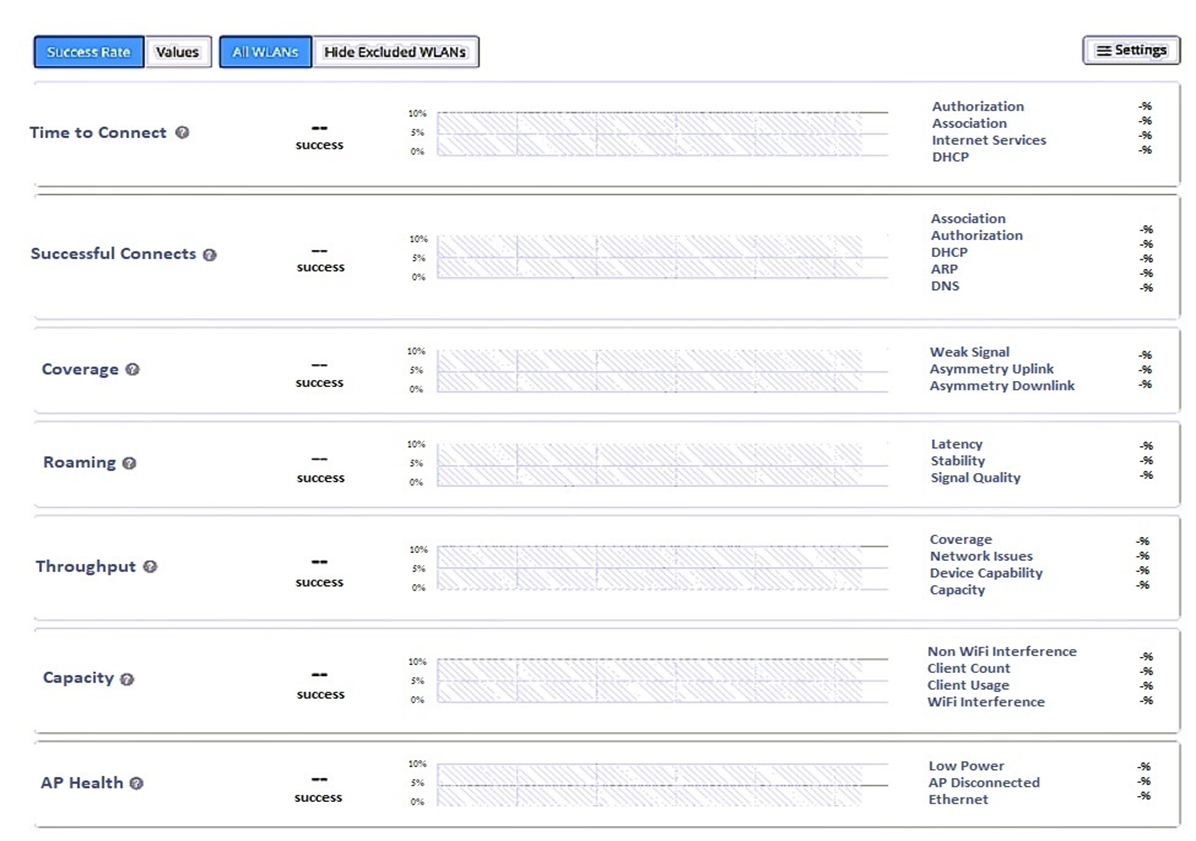Open the Settings button with hamburger icon
Image resolution: width=1196 pixels, height=841 pixels.
[1131, 50]
